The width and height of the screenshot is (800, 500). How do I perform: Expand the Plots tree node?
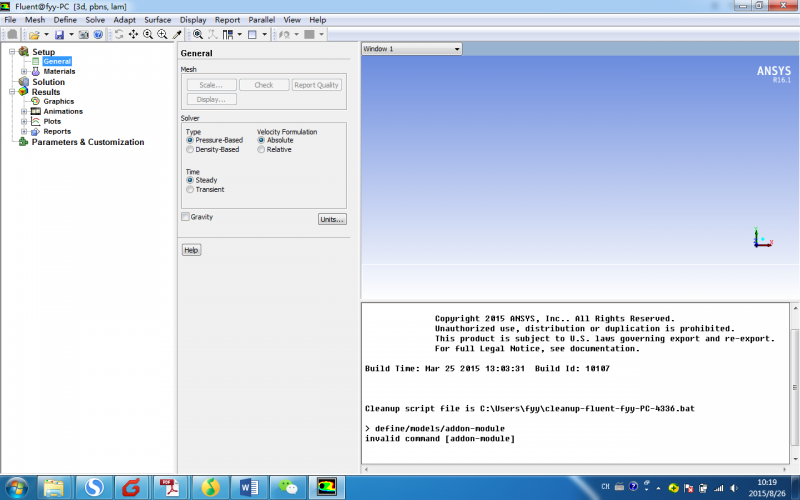click(23, 121)
